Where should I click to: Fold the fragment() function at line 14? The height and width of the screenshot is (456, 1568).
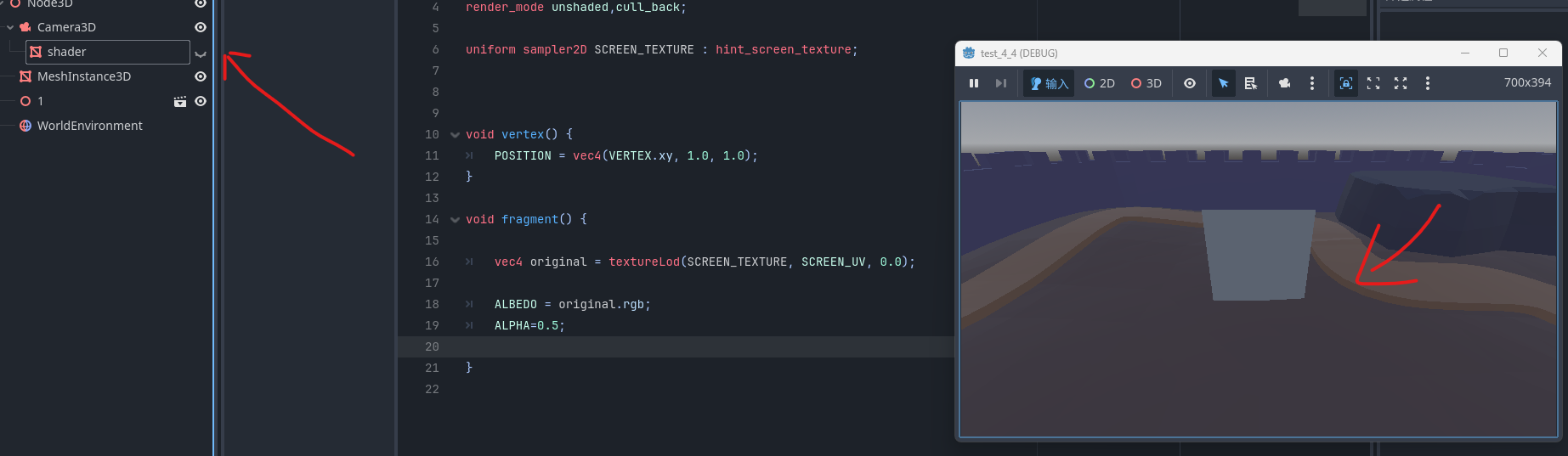click(455, 220)
